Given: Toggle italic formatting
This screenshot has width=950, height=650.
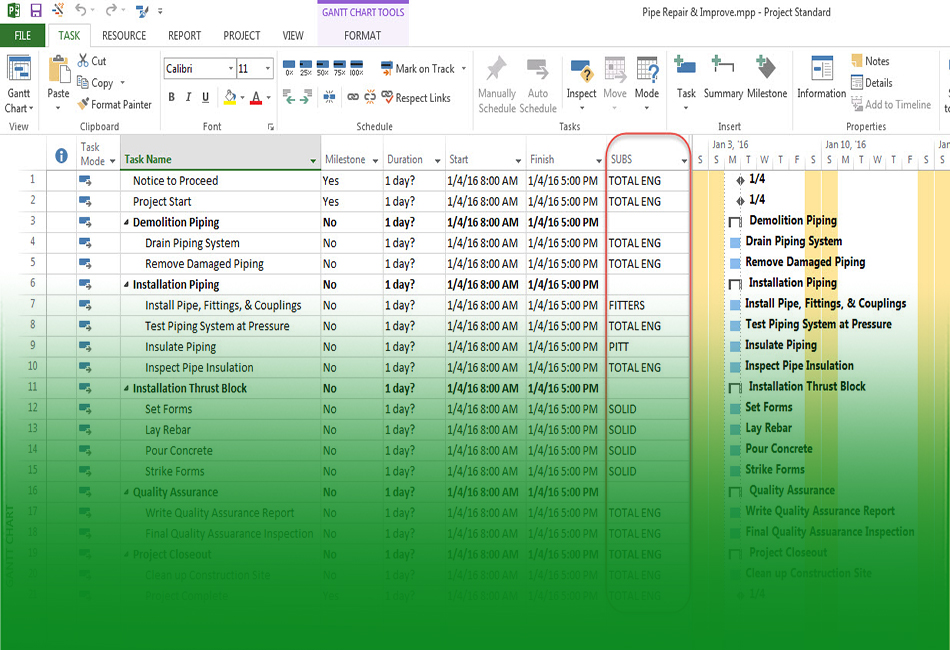Looking at the screenshot, I should pos(189,97).
